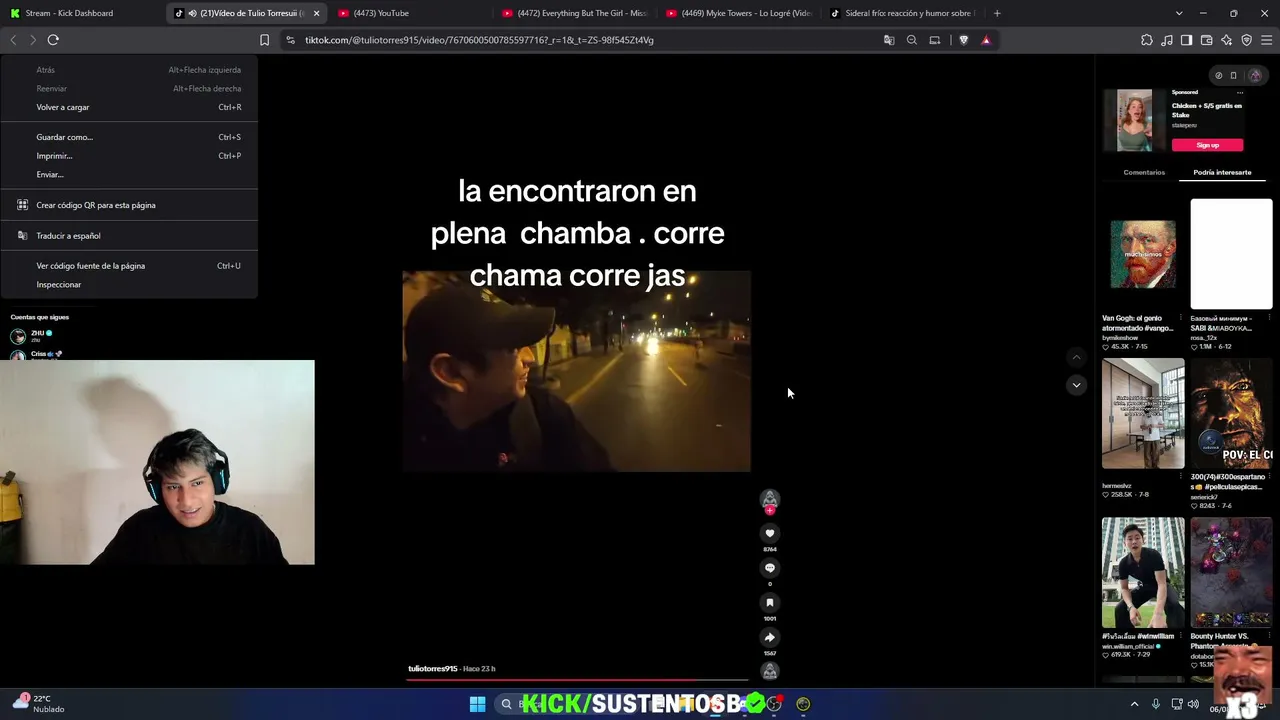
Task: Go to next video with the down chevron
Action: pos(1076,385)
